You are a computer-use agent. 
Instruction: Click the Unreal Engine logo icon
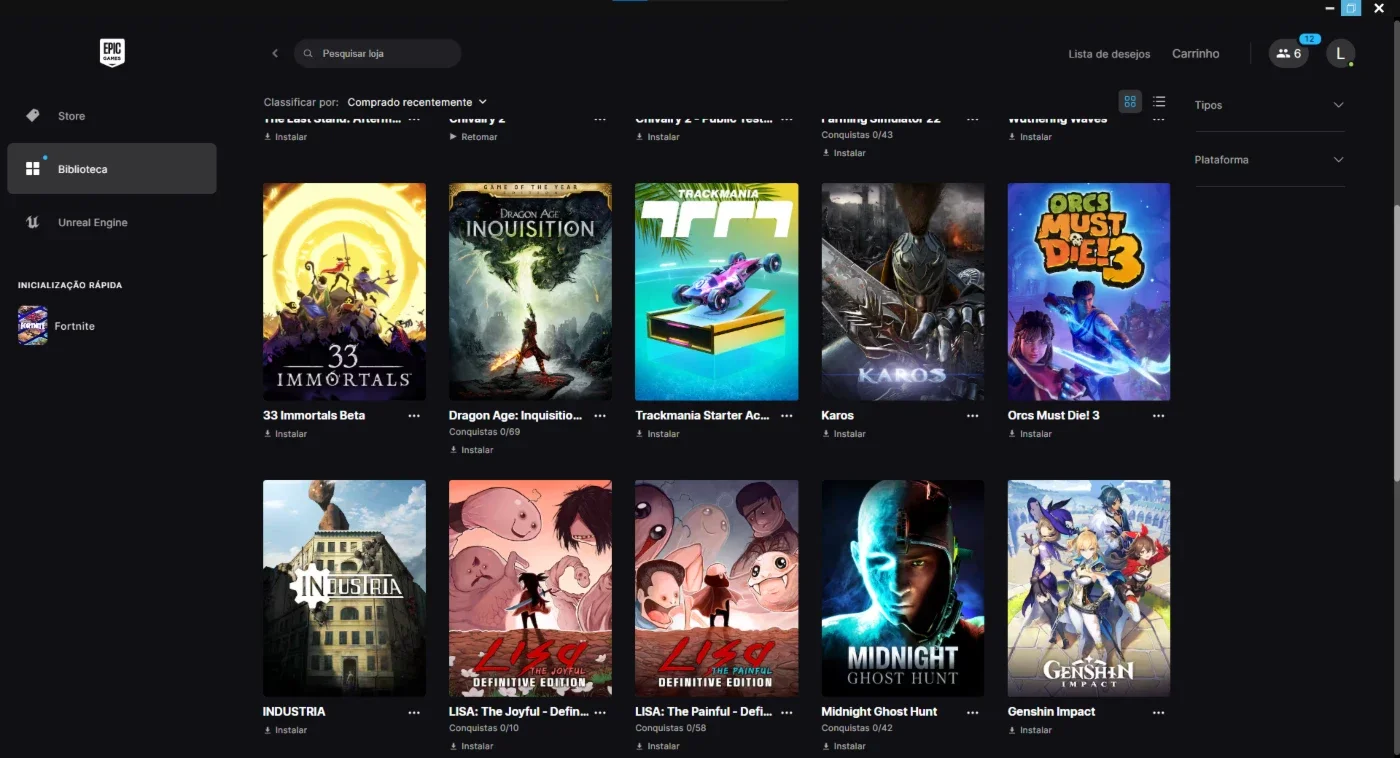33,222
